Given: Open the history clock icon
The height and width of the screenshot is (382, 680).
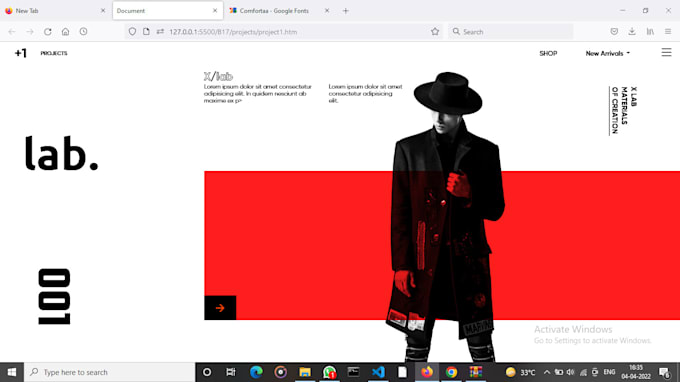Looking at the screenshot, I should click(83, 32).
